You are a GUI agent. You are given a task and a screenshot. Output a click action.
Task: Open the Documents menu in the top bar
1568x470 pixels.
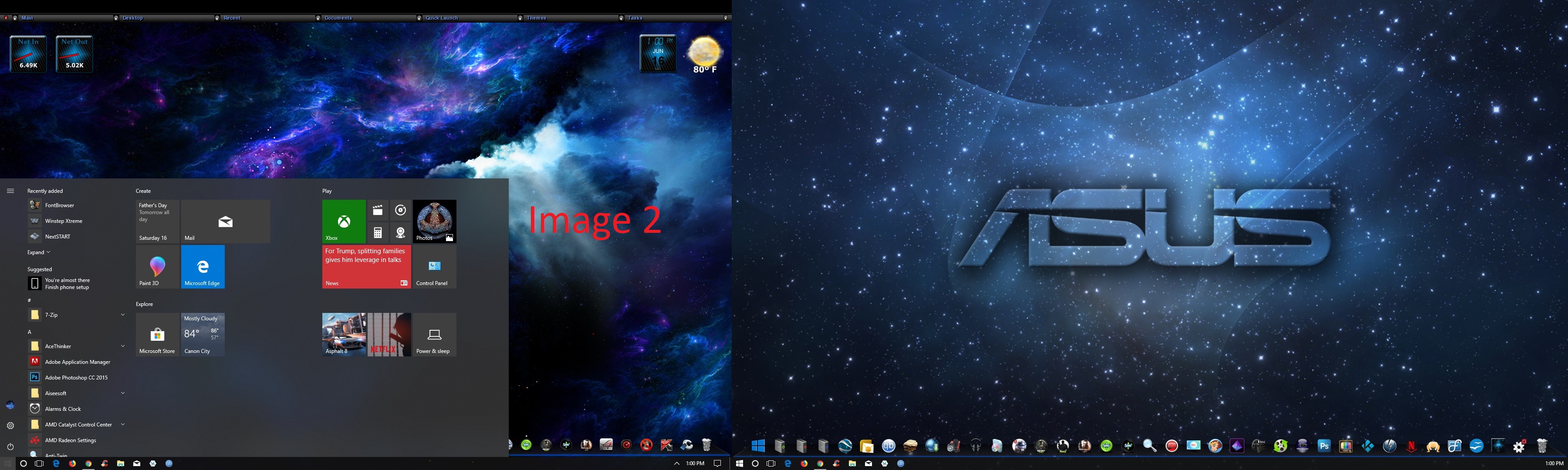pos(338,18)
